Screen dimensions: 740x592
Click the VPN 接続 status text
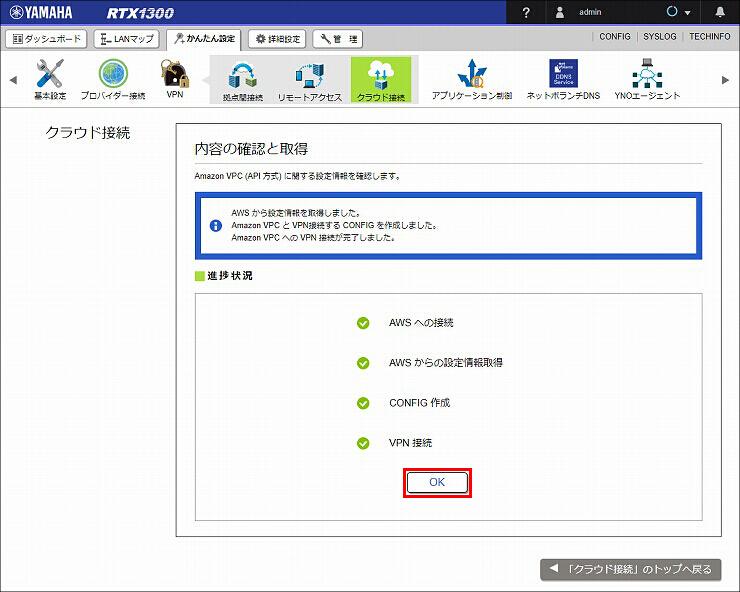tap(410, 443)
